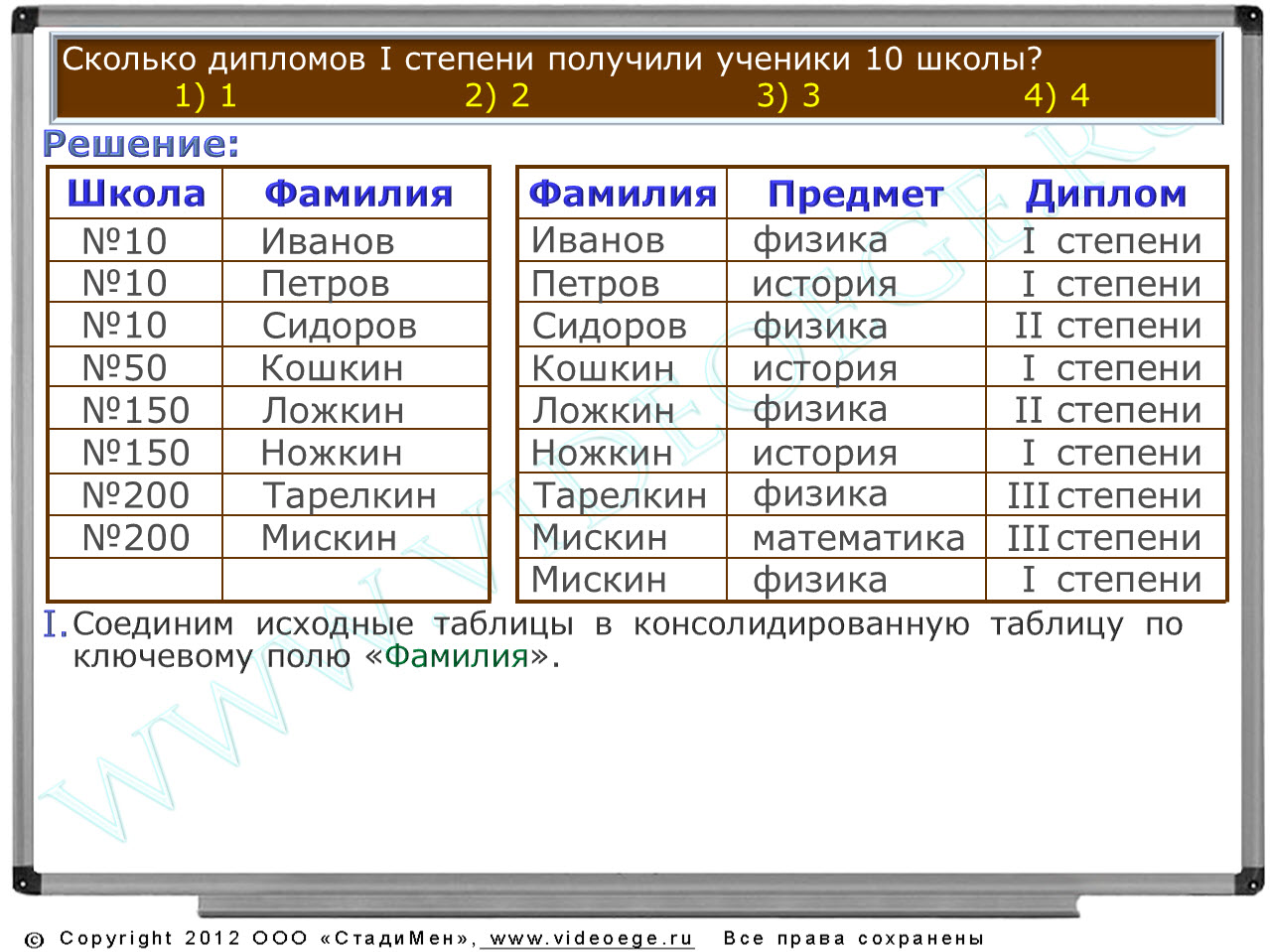This screenshot has height=952, width=1270.
Task: Click "Тарелкин" in the Предмет table
Action: point(620,496)
